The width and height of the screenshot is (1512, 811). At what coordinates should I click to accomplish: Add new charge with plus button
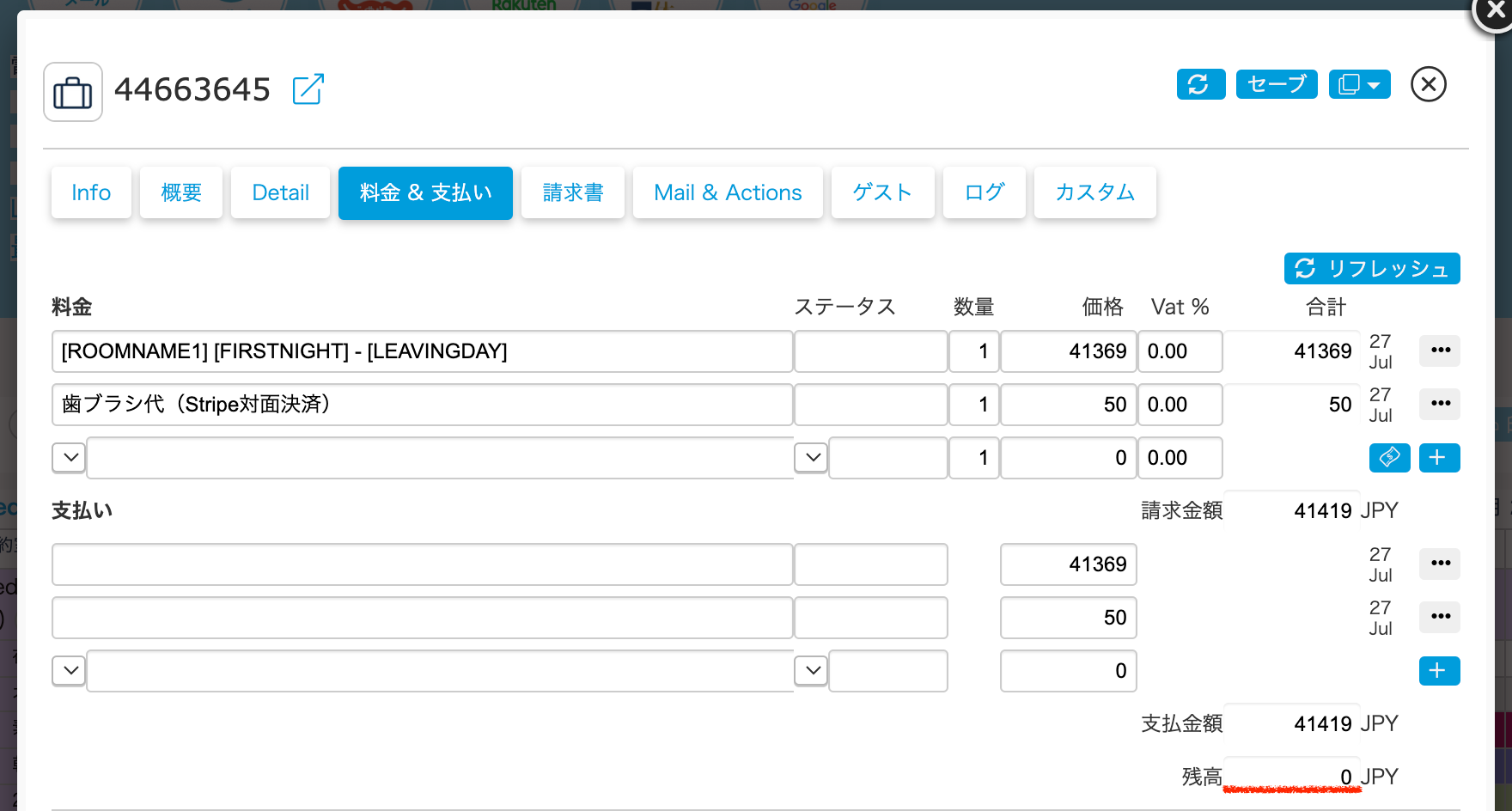pos(1439,458)
